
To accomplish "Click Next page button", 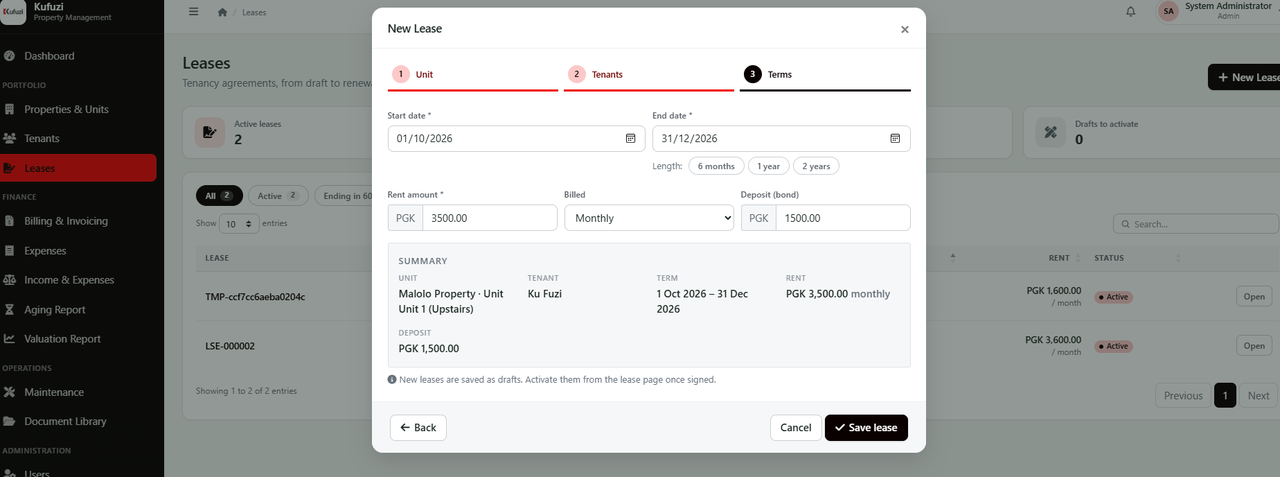I will tap(1259, 395).
